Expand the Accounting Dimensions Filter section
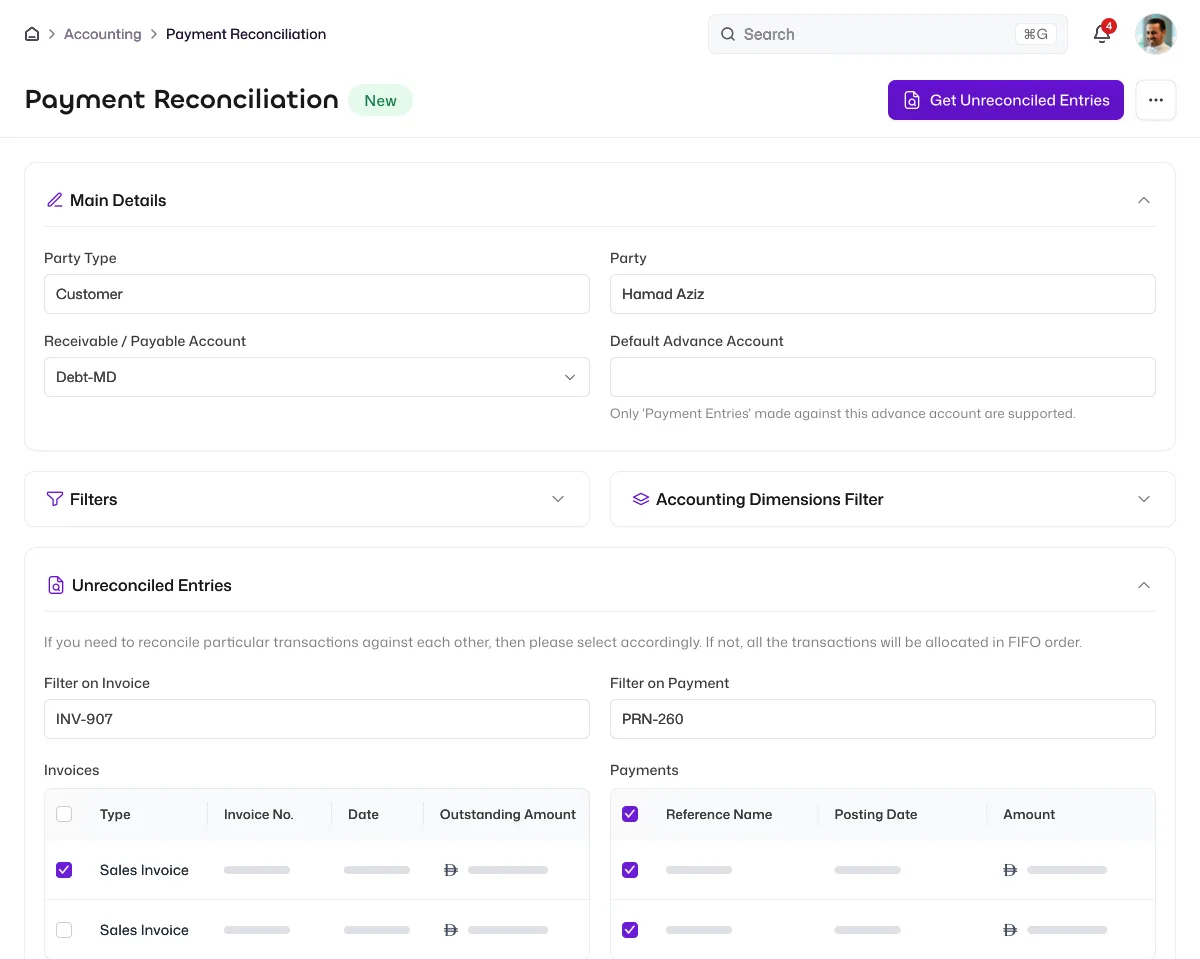This screenshot has height=959, width=1200. tap(1144, 499)
